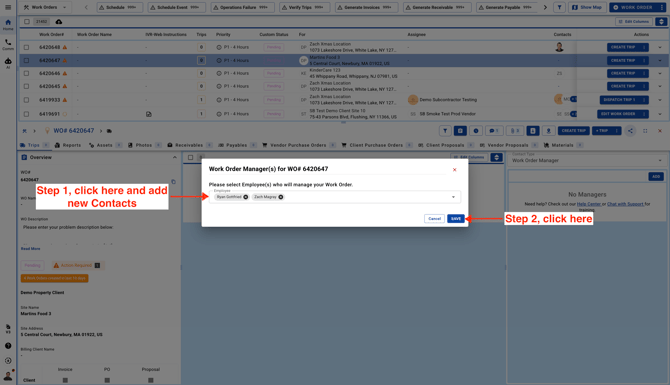Open the Work Orders module dropdown
The image size is (670, 385).
(45, 7)
